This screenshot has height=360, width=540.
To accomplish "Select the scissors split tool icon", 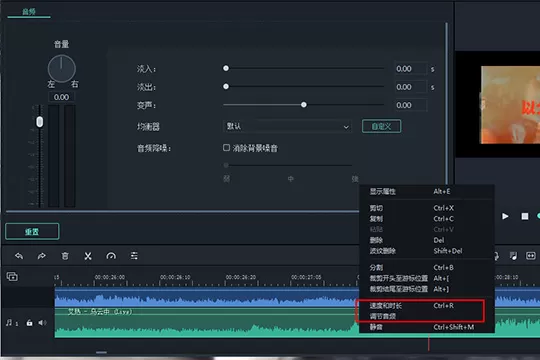I will pos(88,256).
